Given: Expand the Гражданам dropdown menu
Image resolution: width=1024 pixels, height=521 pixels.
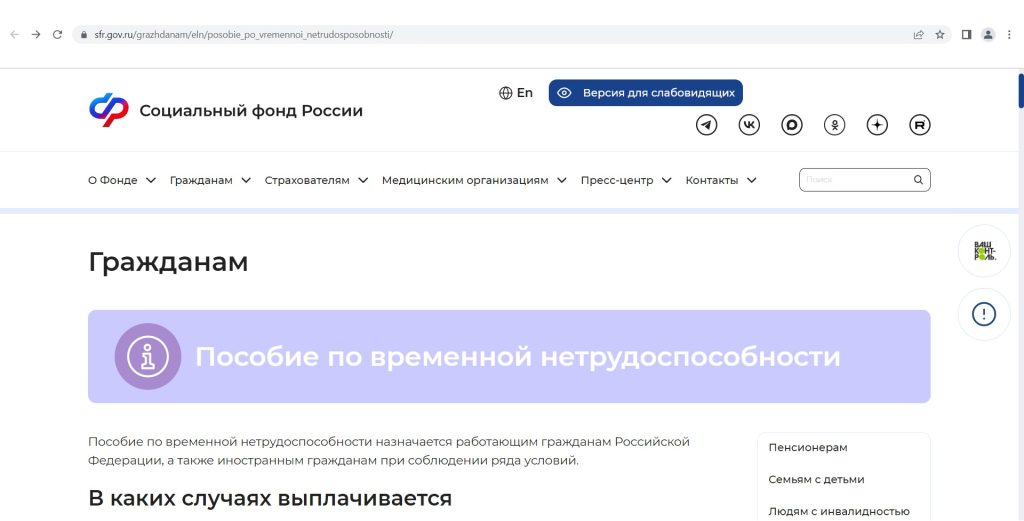Looking at the screenshot, I should [210, 180].
